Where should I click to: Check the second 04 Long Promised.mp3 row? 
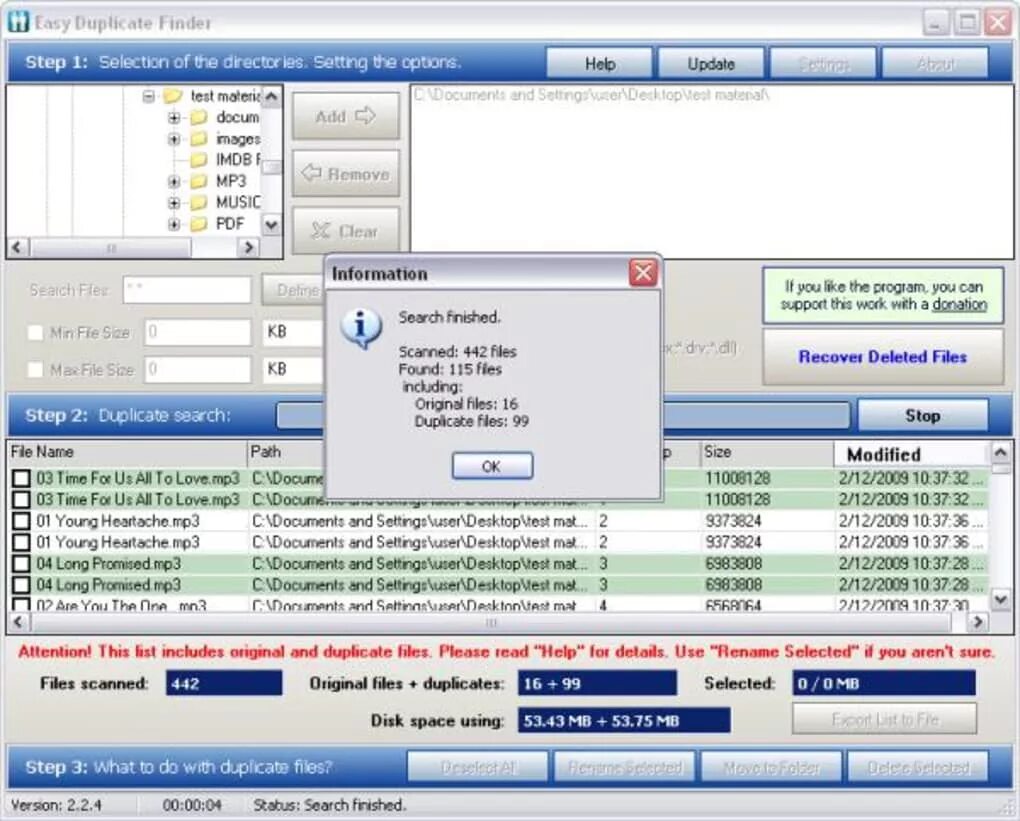[21, 585]
